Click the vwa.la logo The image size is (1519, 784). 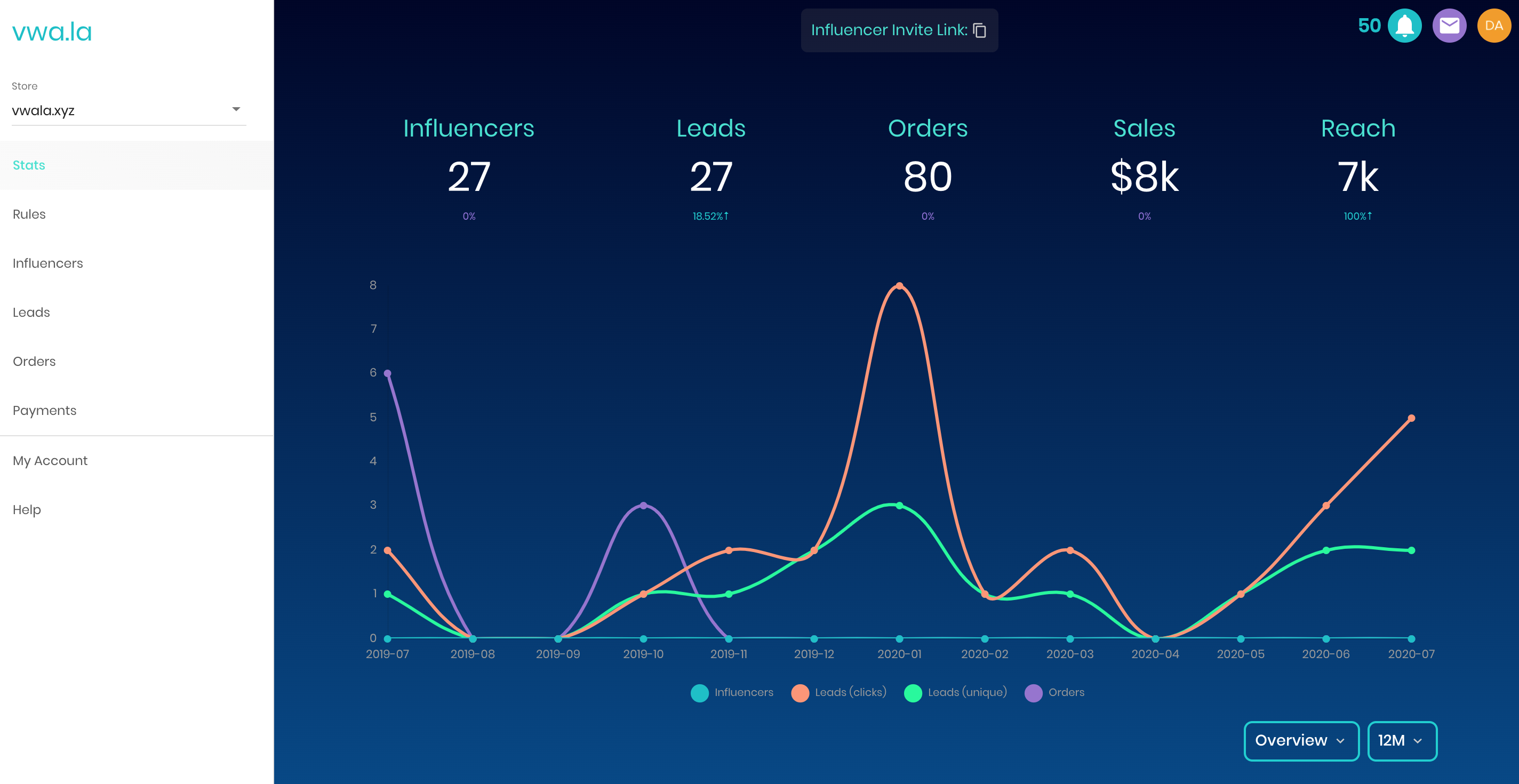pos(52,32)
